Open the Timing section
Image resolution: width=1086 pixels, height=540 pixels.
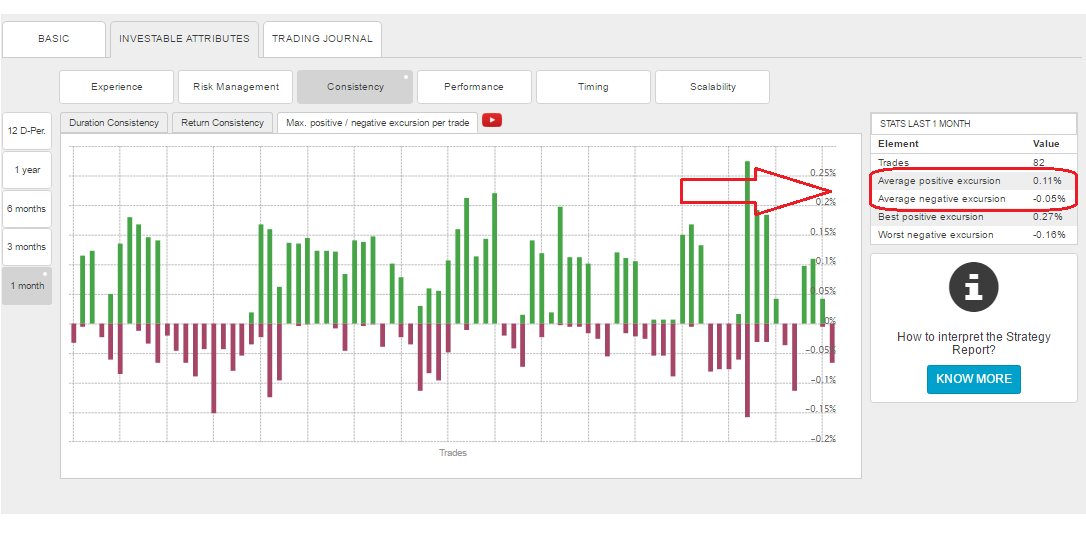click(x=593, y=87)
